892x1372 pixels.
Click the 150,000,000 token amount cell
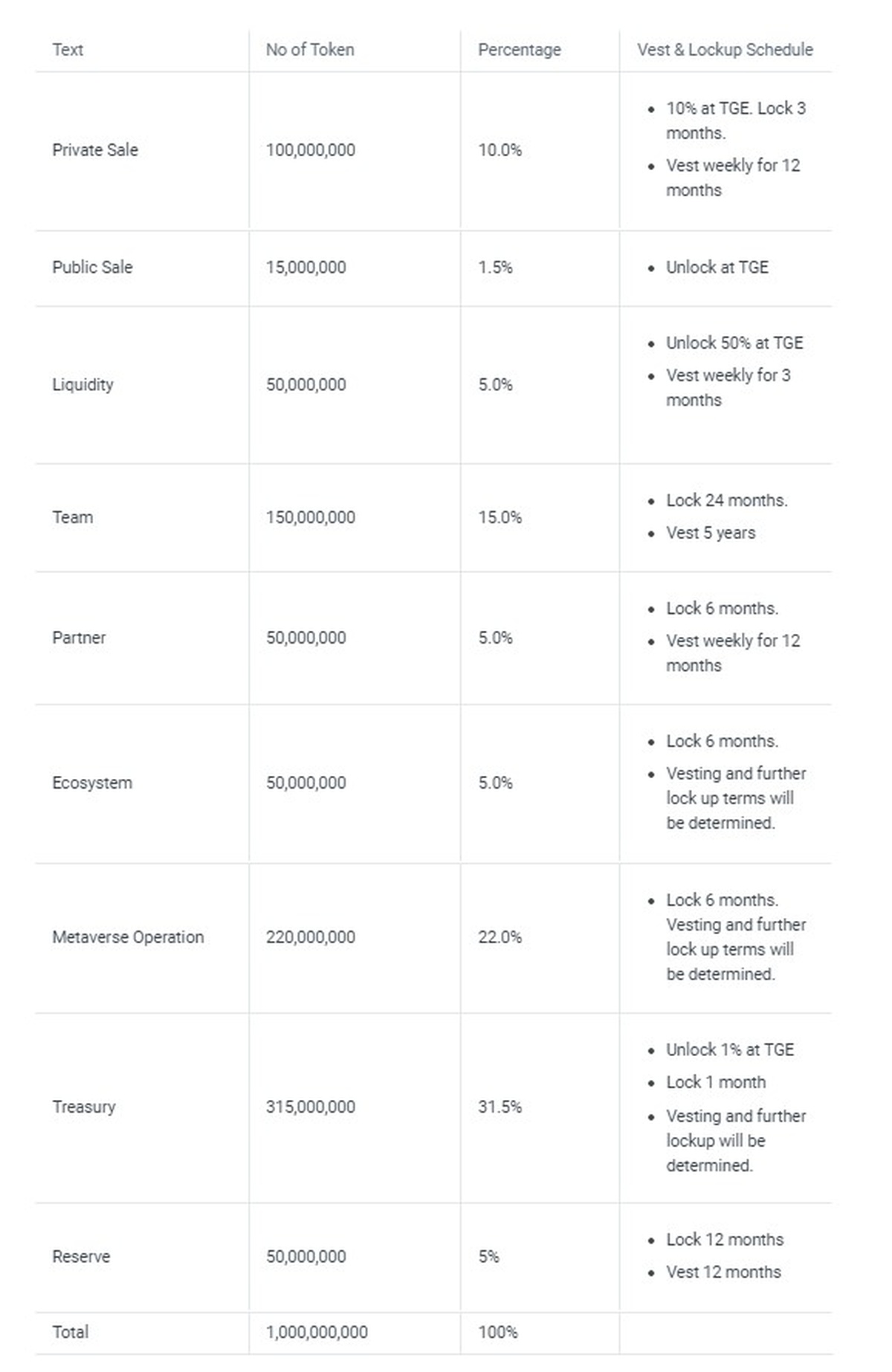pyautogui.click(x=311, y=517)
